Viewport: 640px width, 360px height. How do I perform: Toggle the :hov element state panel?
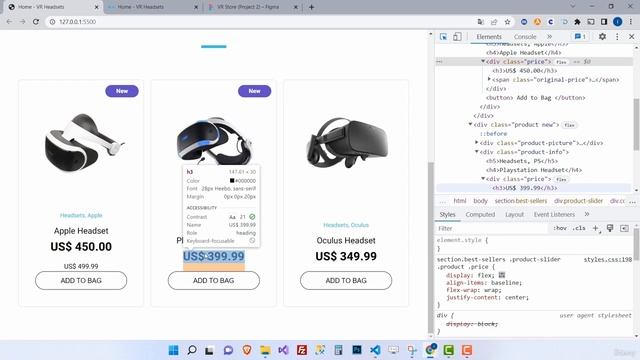coord(560,228)
